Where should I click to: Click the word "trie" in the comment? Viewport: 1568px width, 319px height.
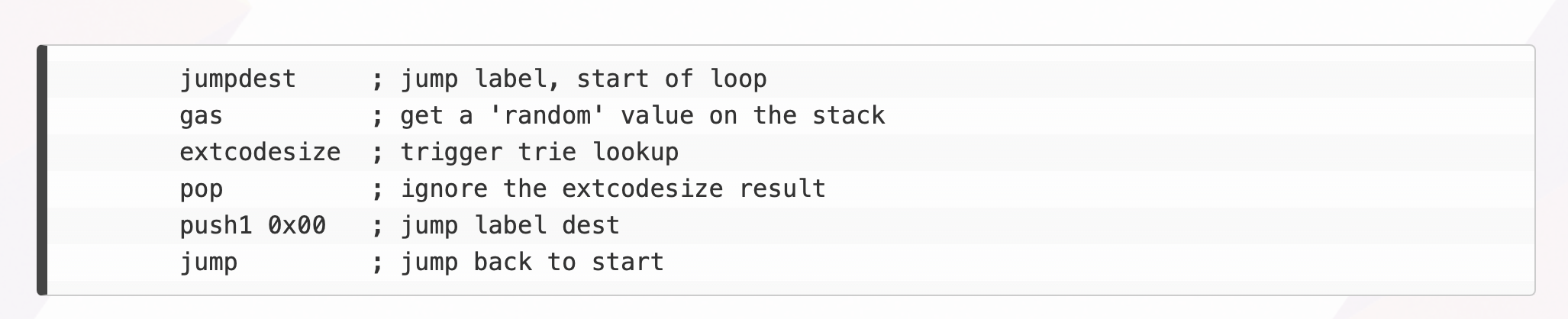point(547,153)
